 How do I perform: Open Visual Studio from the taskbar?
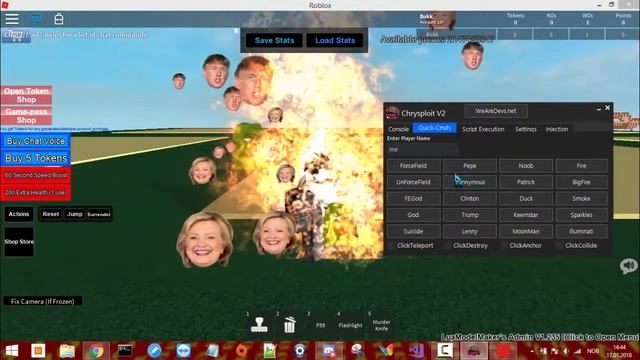(x=416, y=351)
